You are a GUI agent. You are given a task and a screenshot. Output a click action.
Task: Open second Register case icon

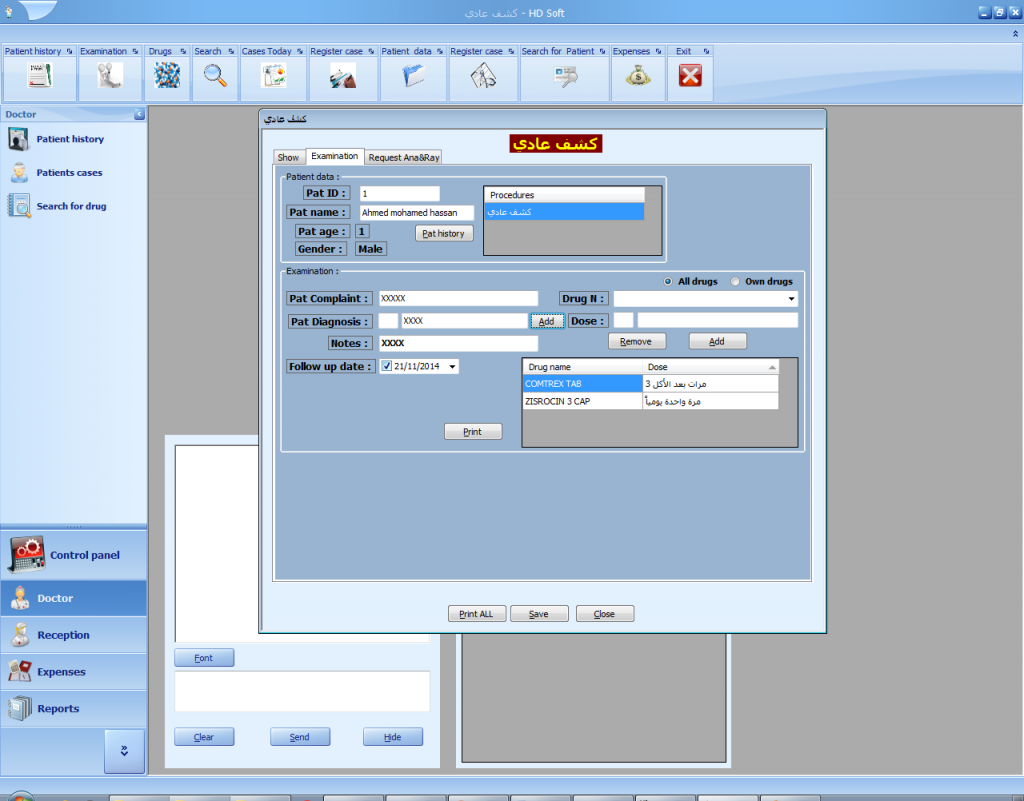click(x=483, y=76)
